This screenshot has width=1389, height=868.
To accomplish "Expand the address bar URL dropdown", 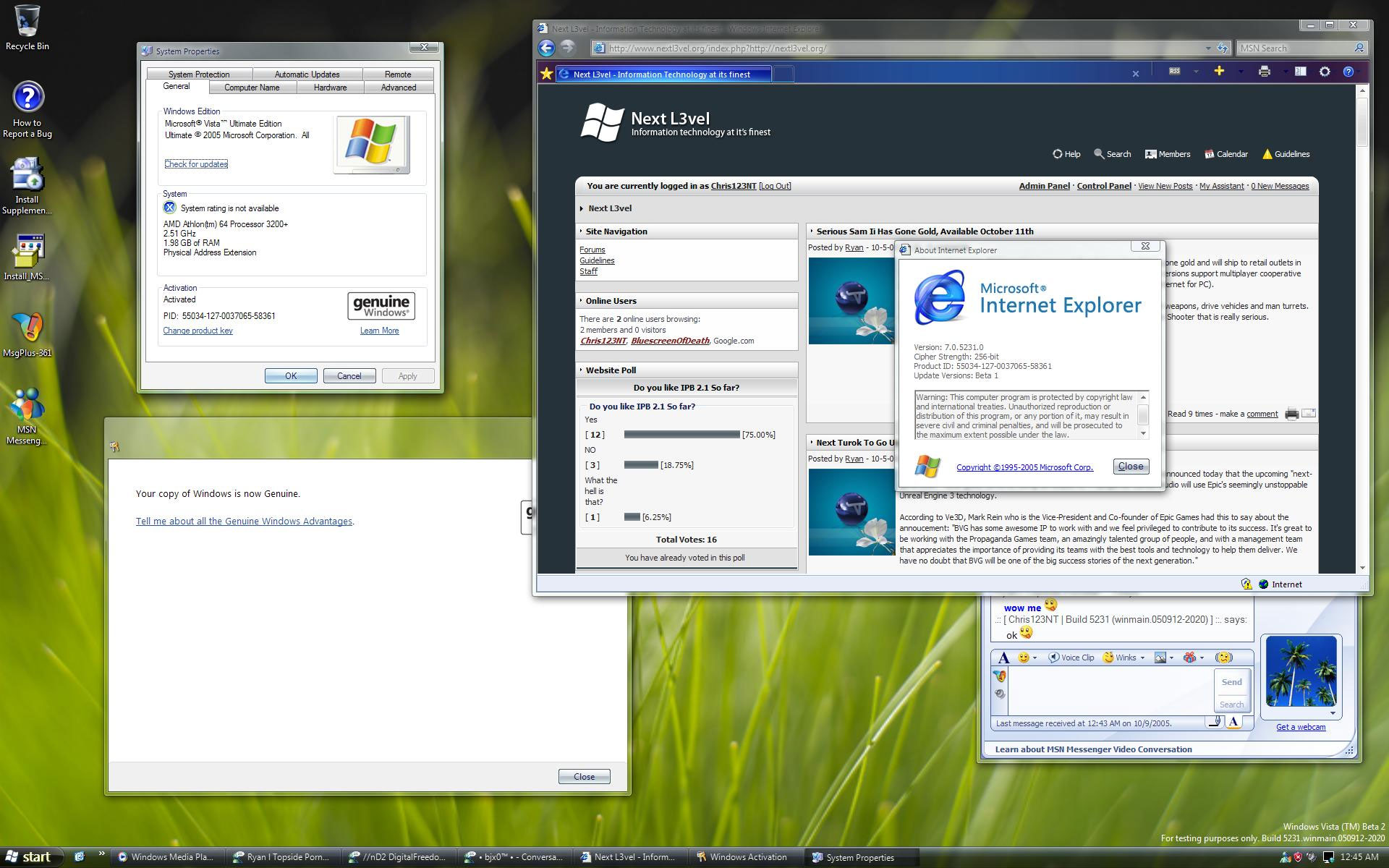I will pos(1207,48).
